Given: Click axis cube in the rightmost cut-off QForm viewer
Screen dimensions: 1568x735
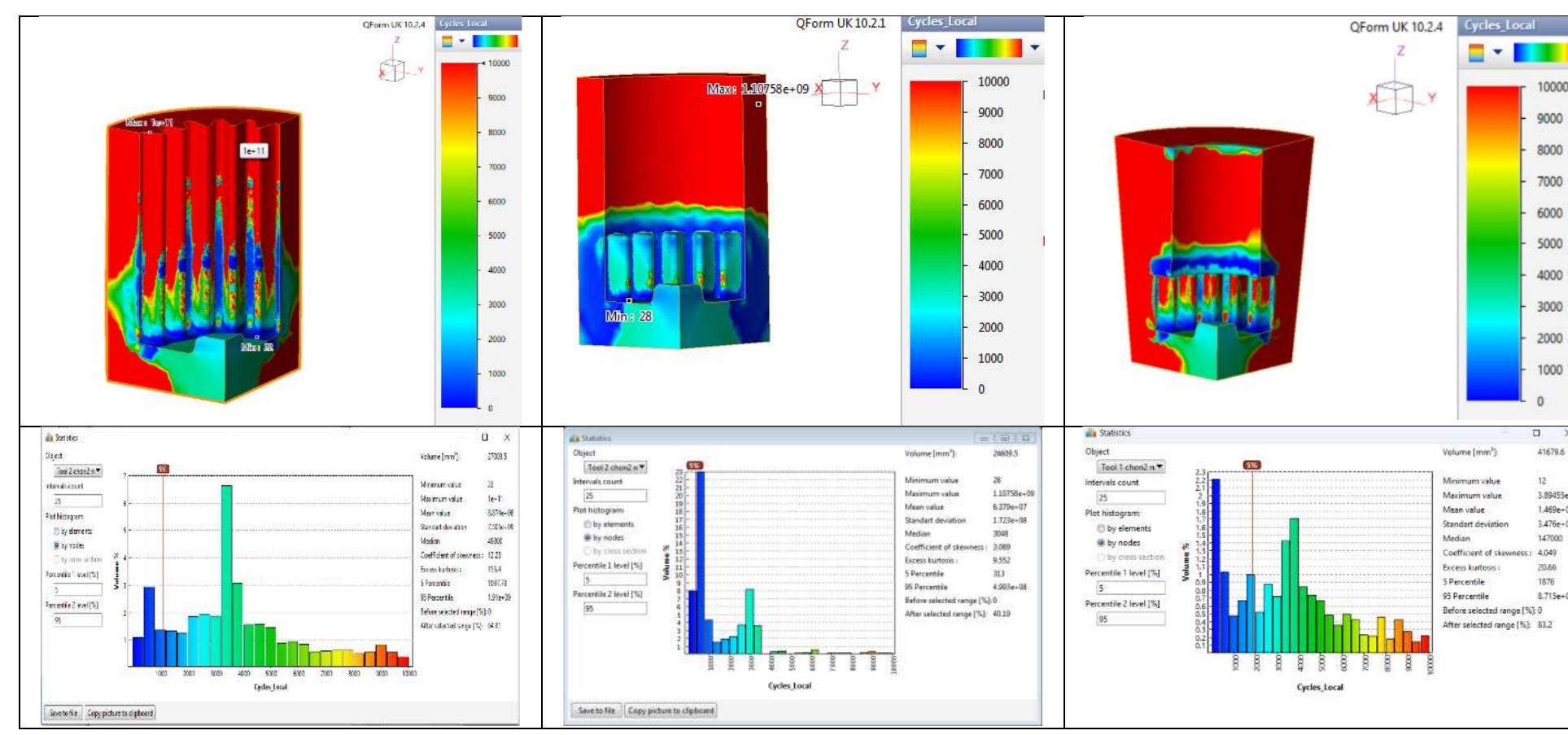Looking at the screenshot, I should click(x=1394, y=98).
